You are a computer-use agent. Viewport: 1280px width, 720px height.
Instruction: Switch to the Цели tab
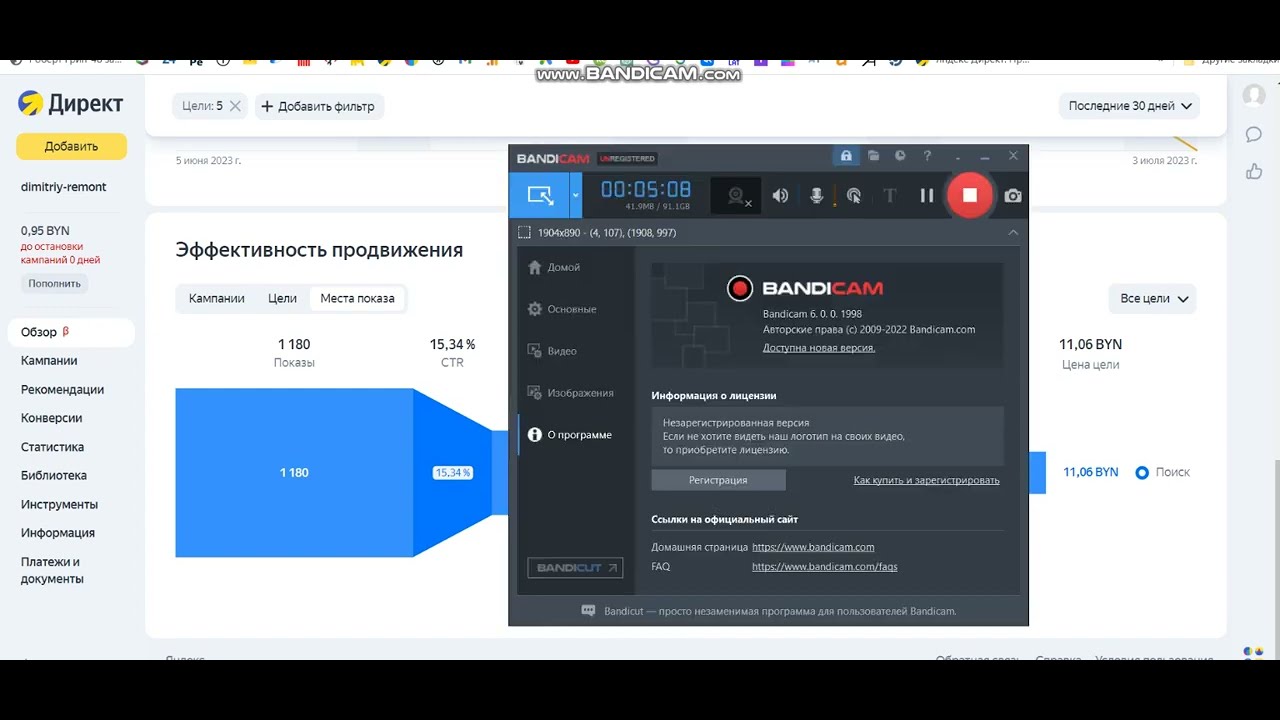(282, 298)
